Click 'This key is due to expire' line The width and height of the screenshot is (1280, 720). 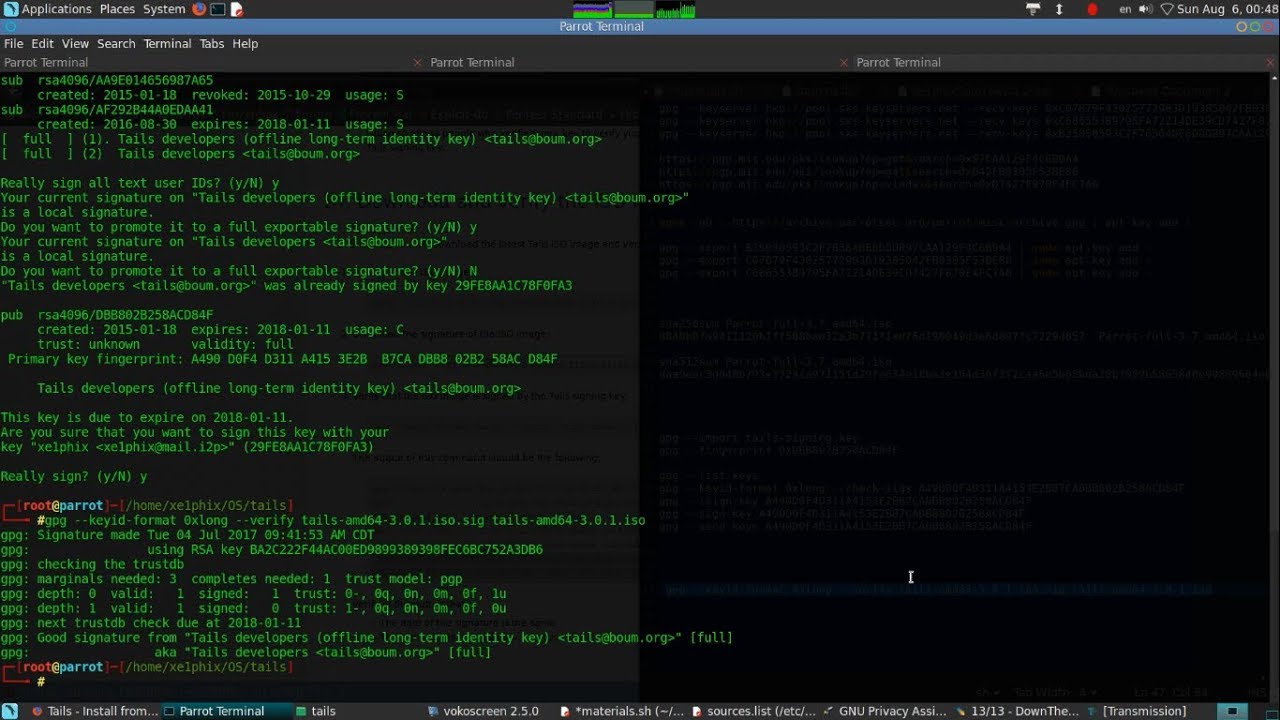tap(146, 417)
